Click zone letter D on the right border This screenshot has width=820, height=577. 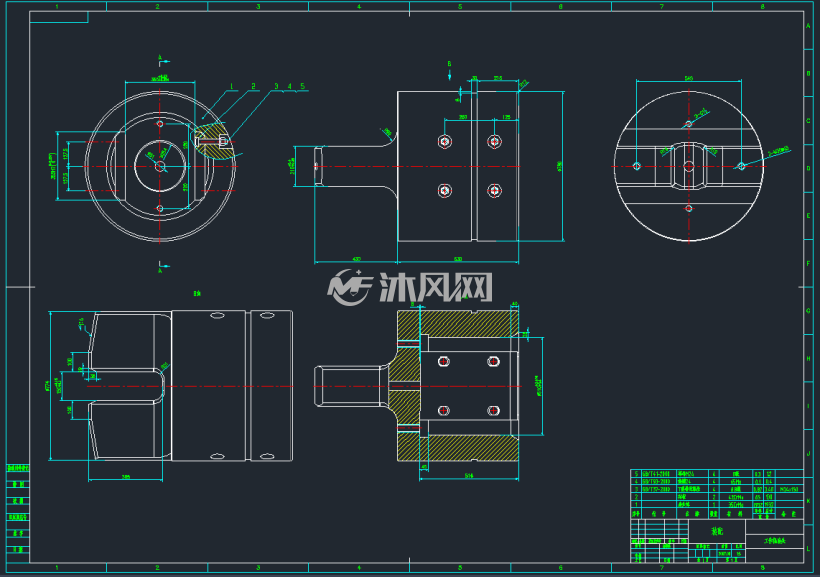[808, 168]
